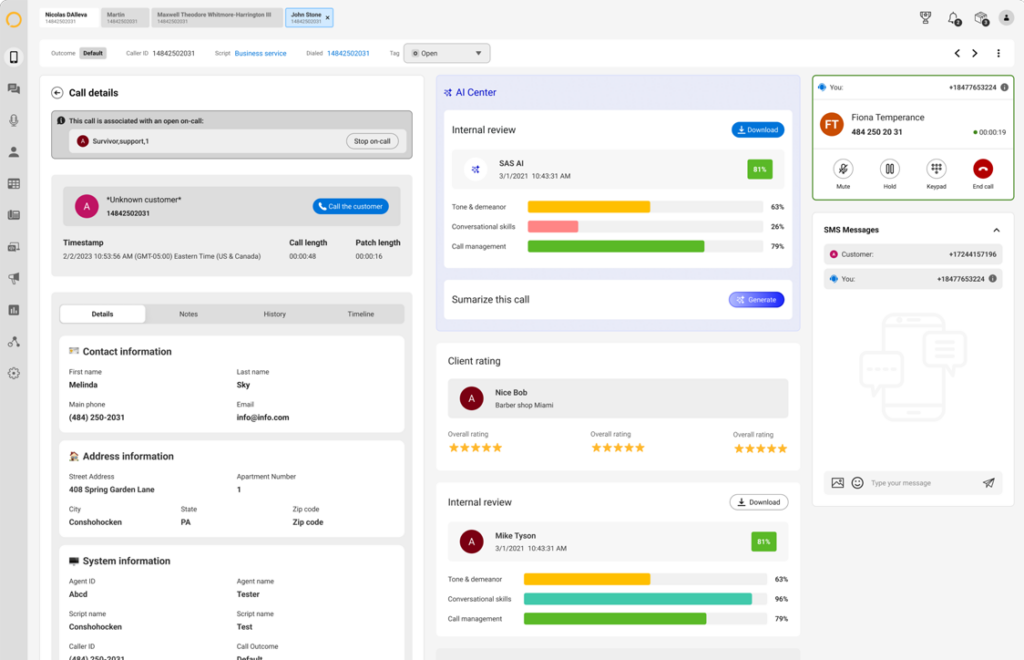This screenshot has width=1024, height=660.
Task: Open the call keypad
Action: 936,169
